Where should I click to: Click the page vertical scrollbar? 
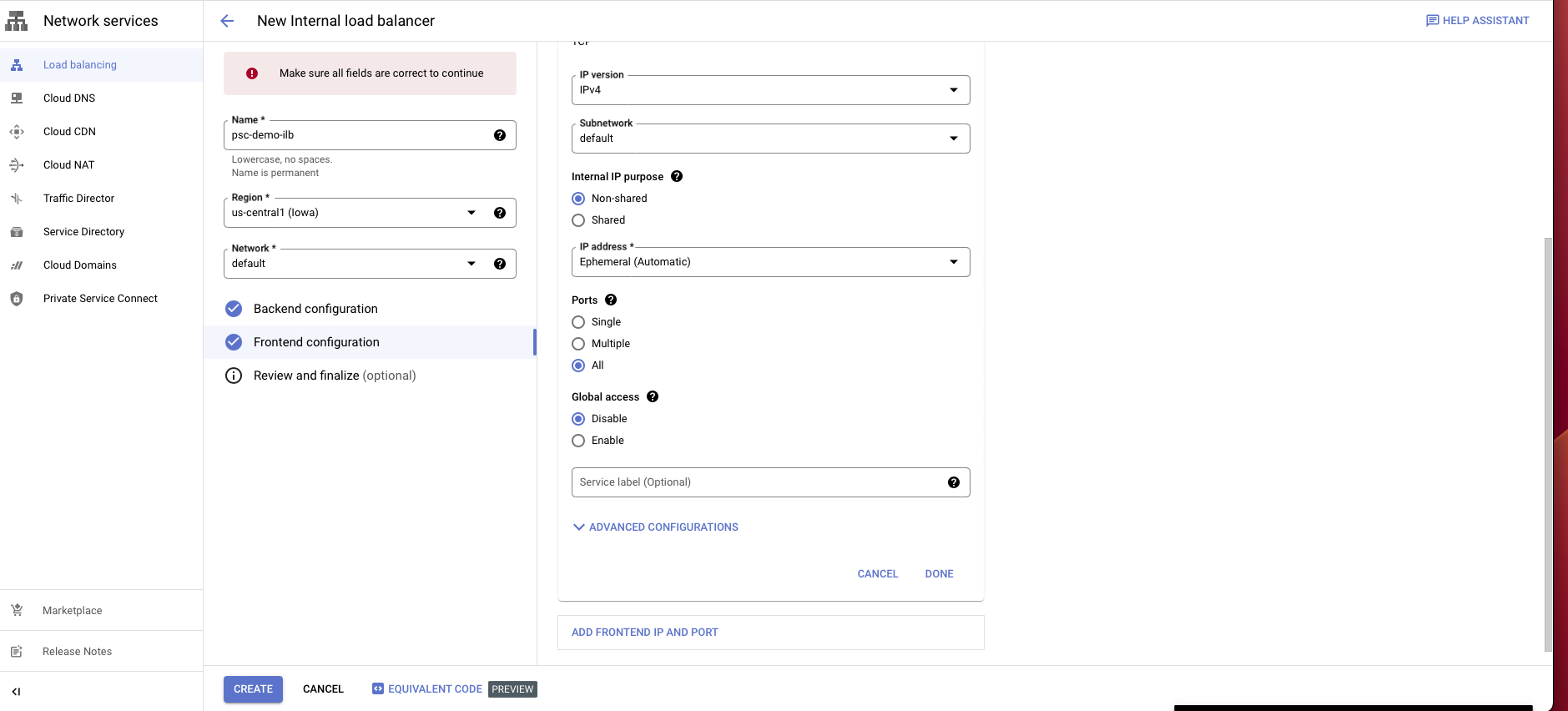(x=1548, y=442)
